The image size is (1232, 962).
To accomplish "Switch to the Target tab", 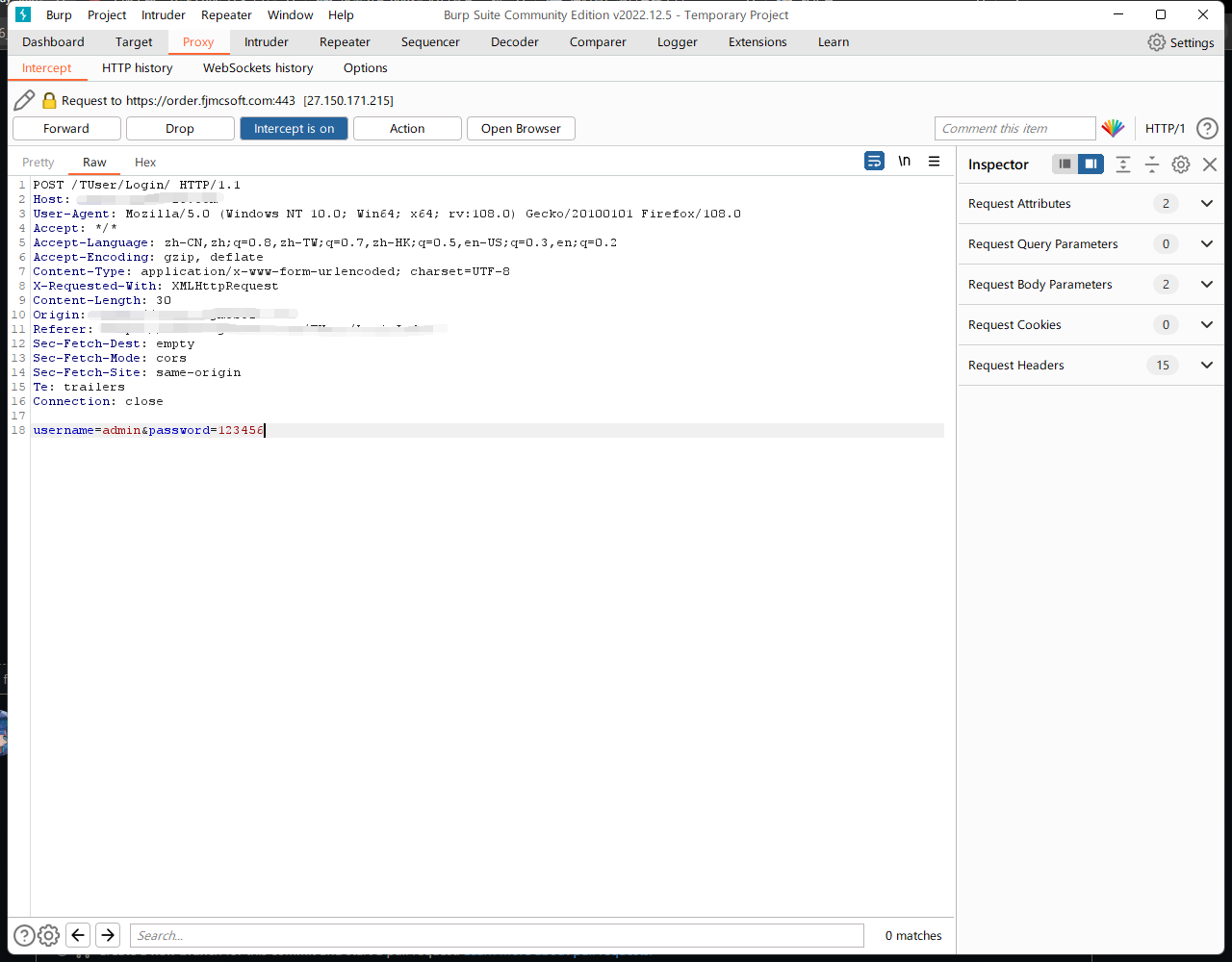I will (x=134, y=42).
